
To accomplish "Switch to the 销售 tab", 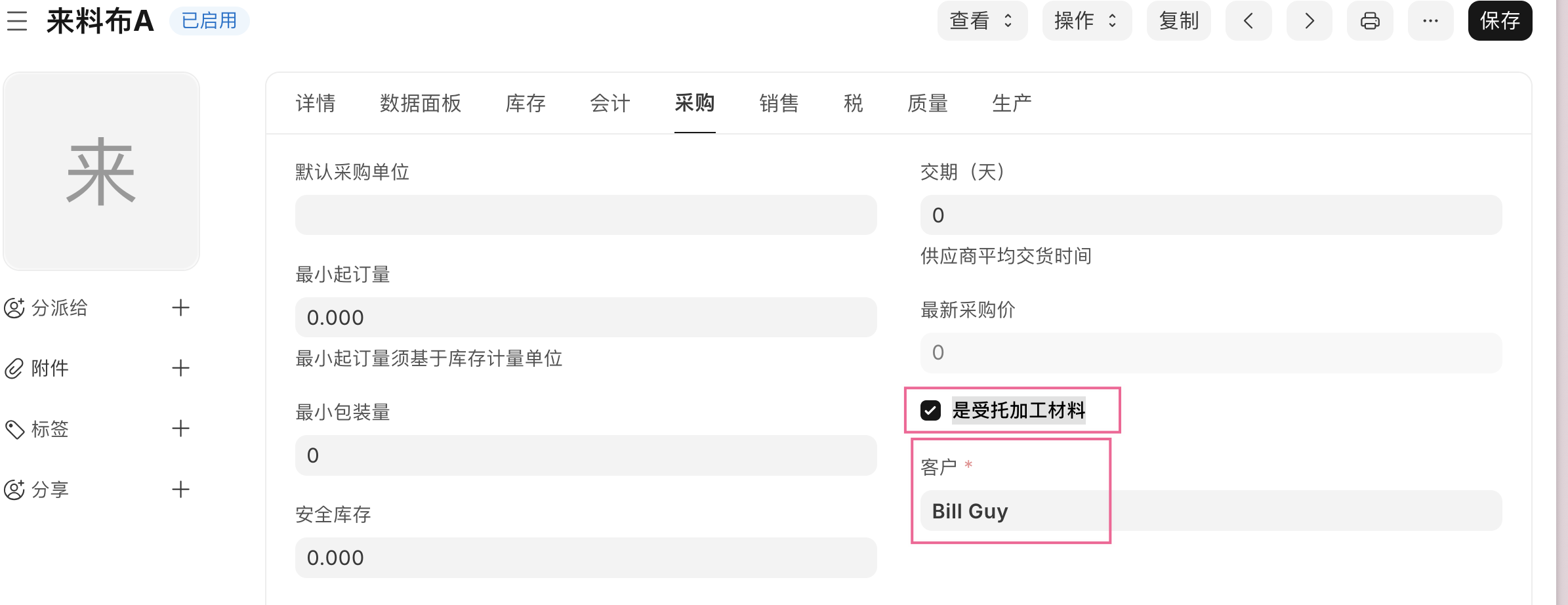I will click(x=779, y=104).
